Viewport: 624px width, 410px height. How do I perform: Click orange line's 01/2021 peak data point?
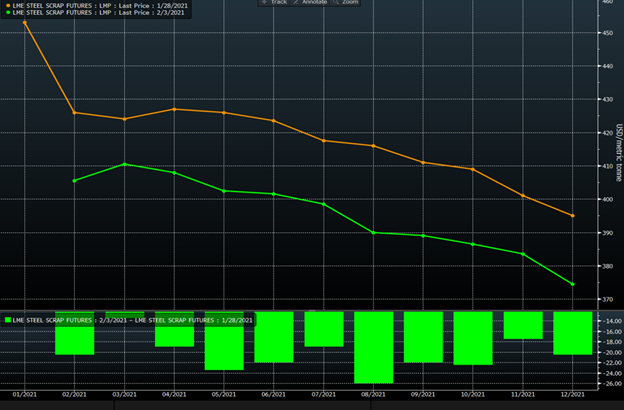25,21
